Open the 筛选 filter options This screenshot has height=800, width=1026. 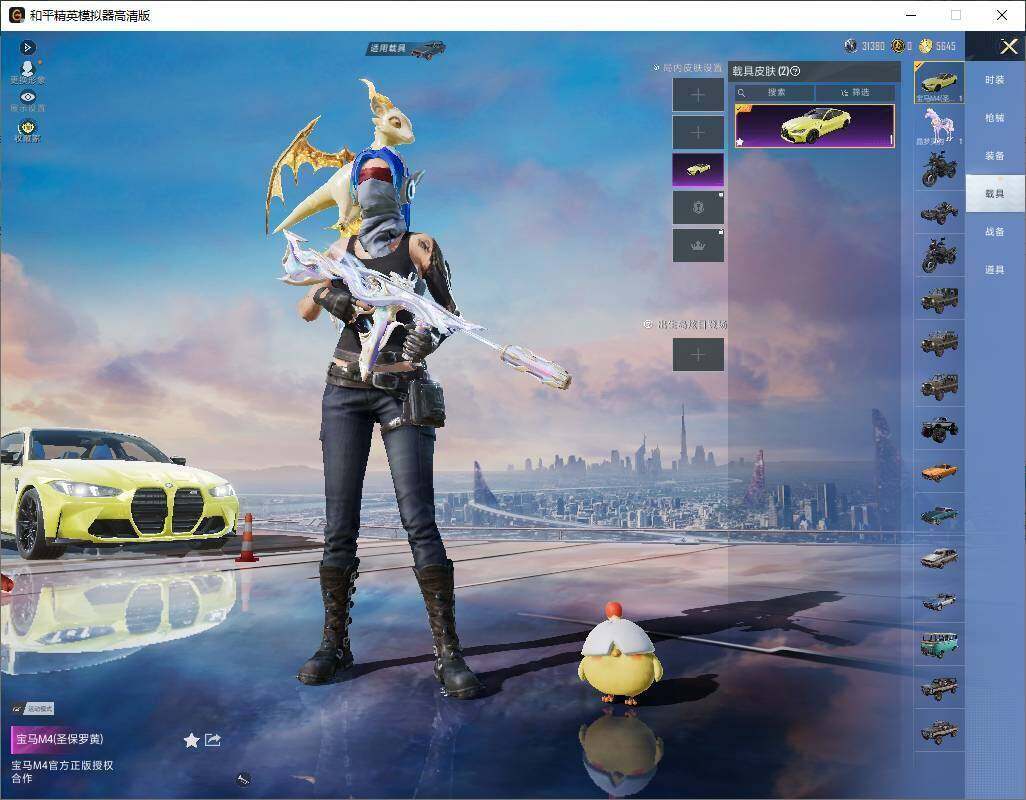coord(855,92)
